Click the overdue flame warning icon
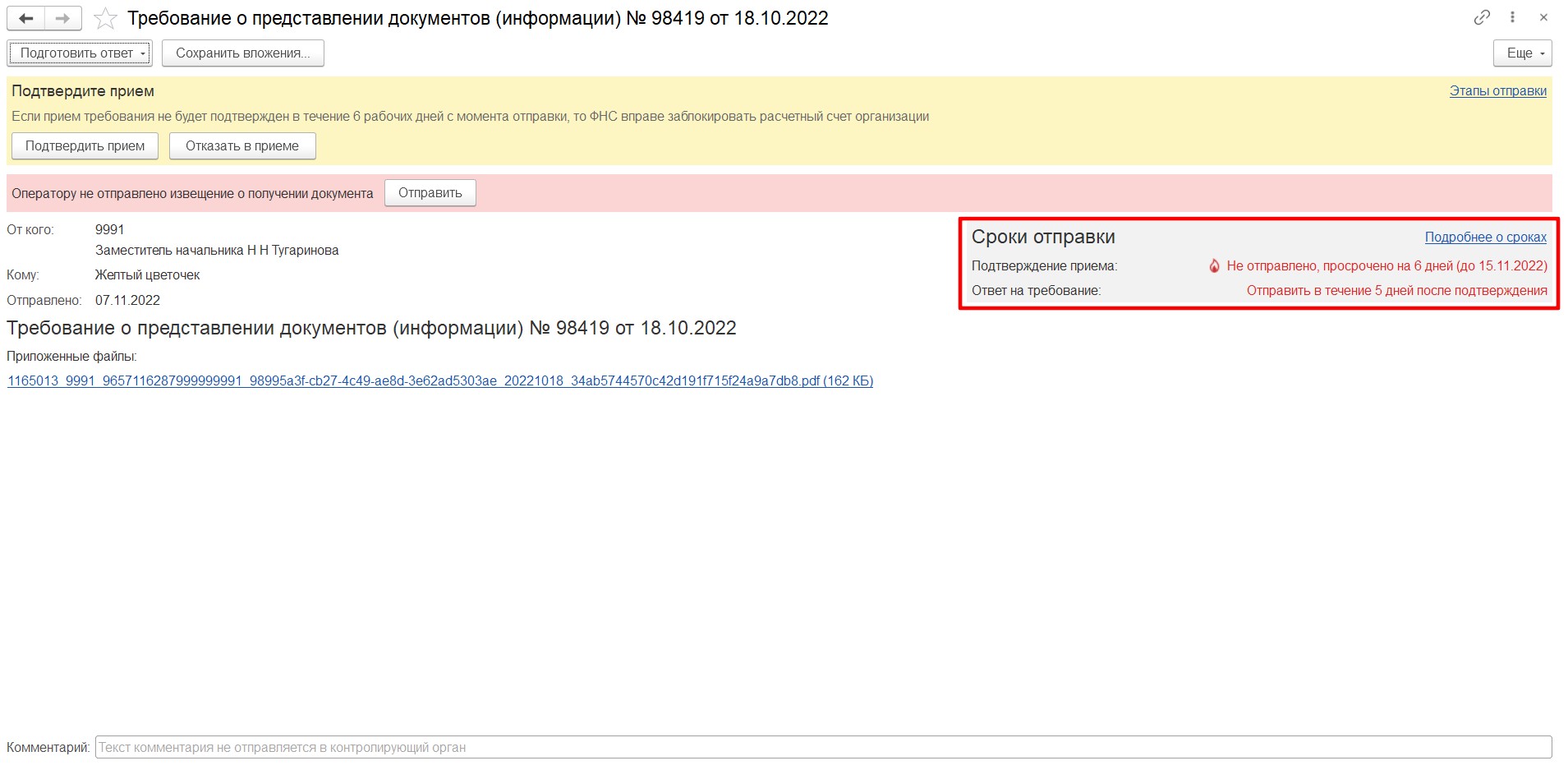Image resolution: width=1568 pixels, height=770 pixels. click(x=1214, y=266)
